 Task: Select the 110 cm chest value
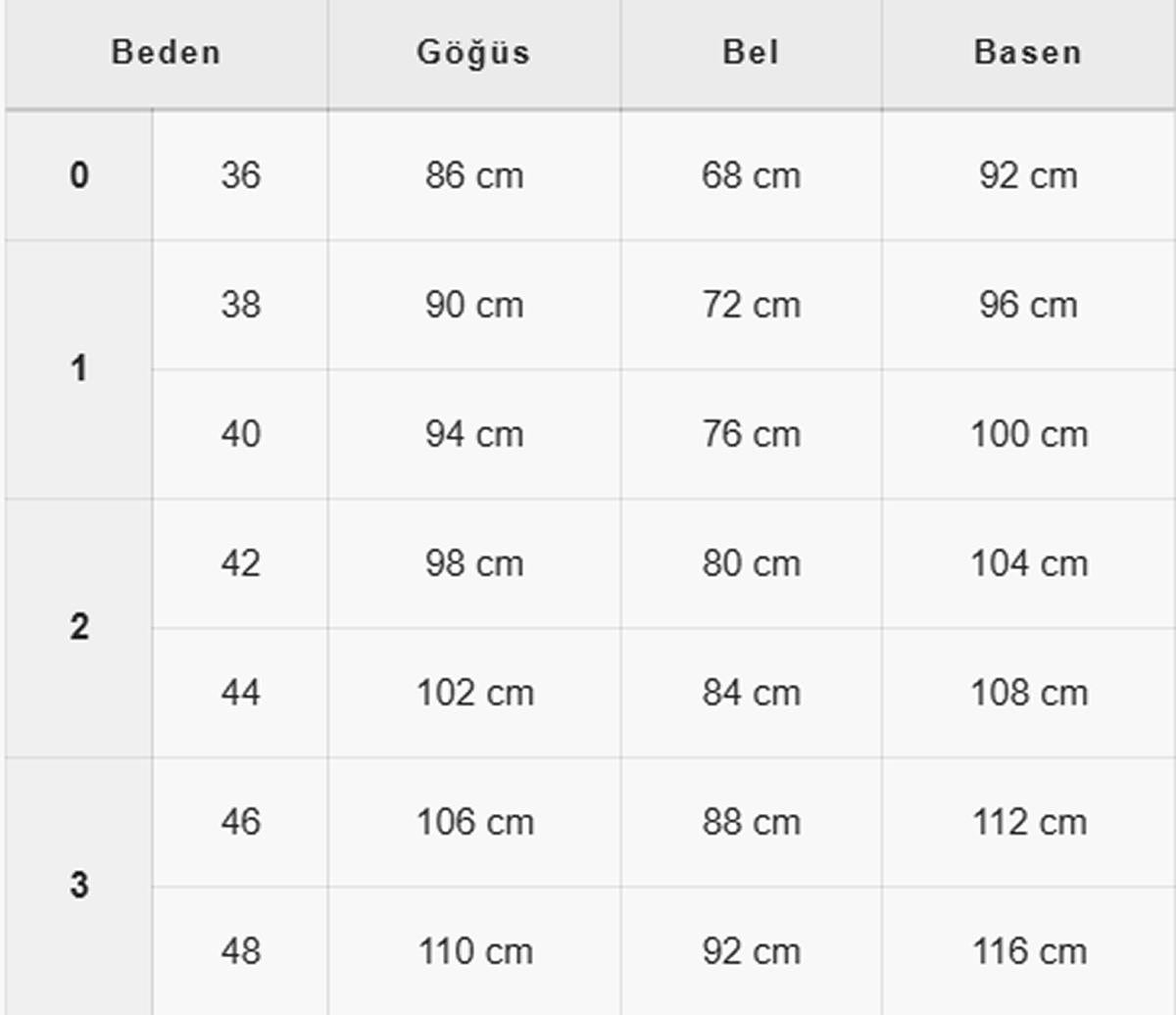coord(474,950)
